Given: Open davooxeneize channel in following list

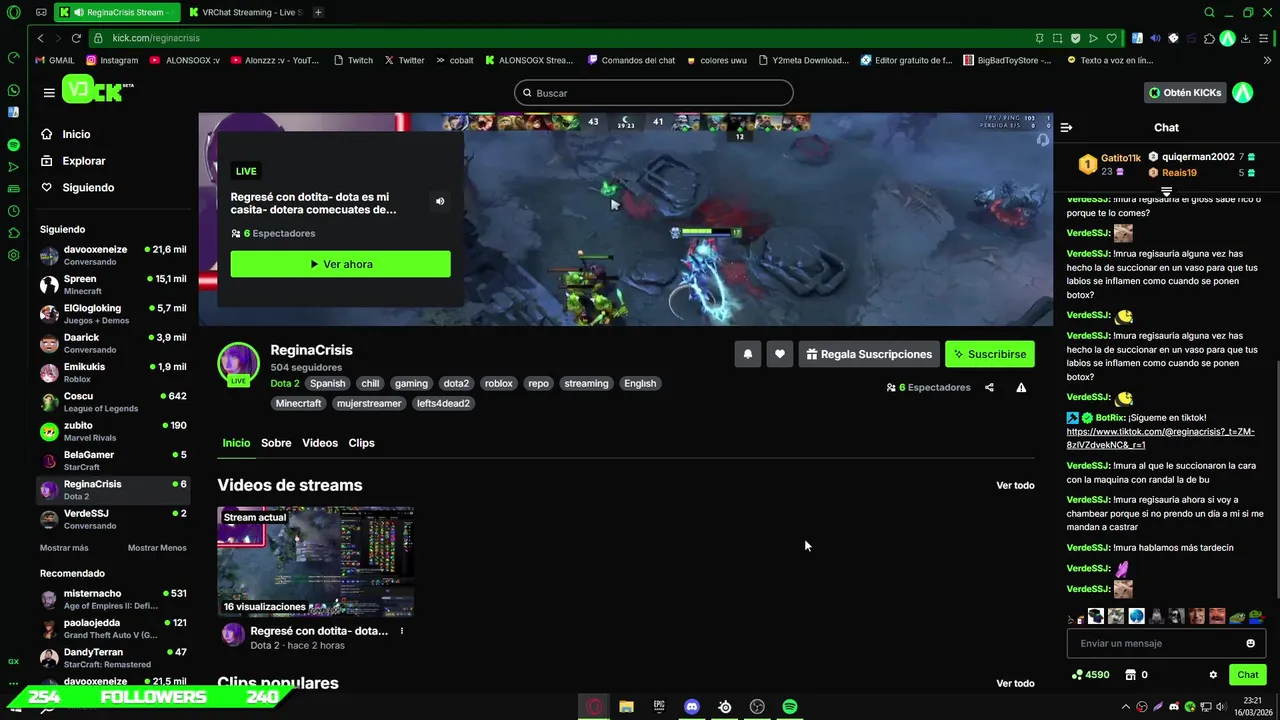Looking at the screenshot, I should coord(113,255).
